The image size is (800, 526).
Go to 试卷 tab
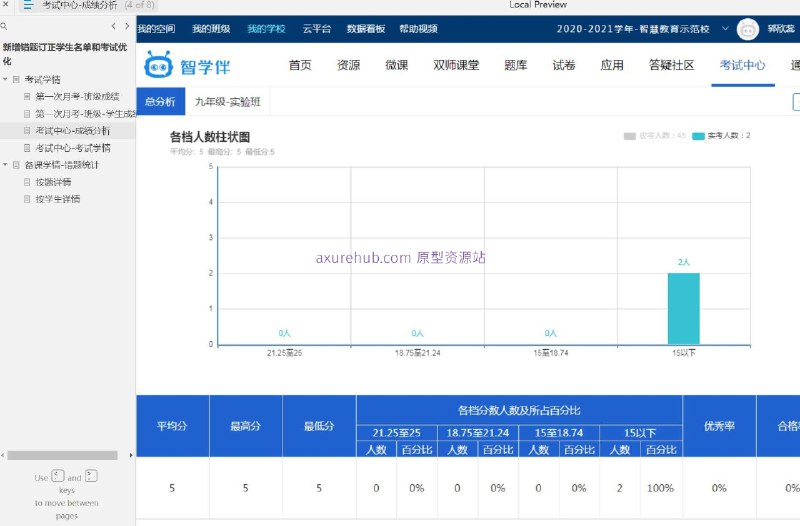[564, 65]
